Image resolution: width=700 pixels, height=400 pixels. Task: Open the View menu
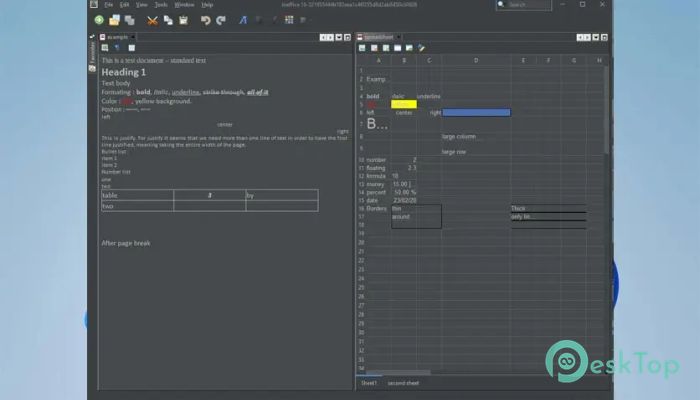tap(142, 5)
